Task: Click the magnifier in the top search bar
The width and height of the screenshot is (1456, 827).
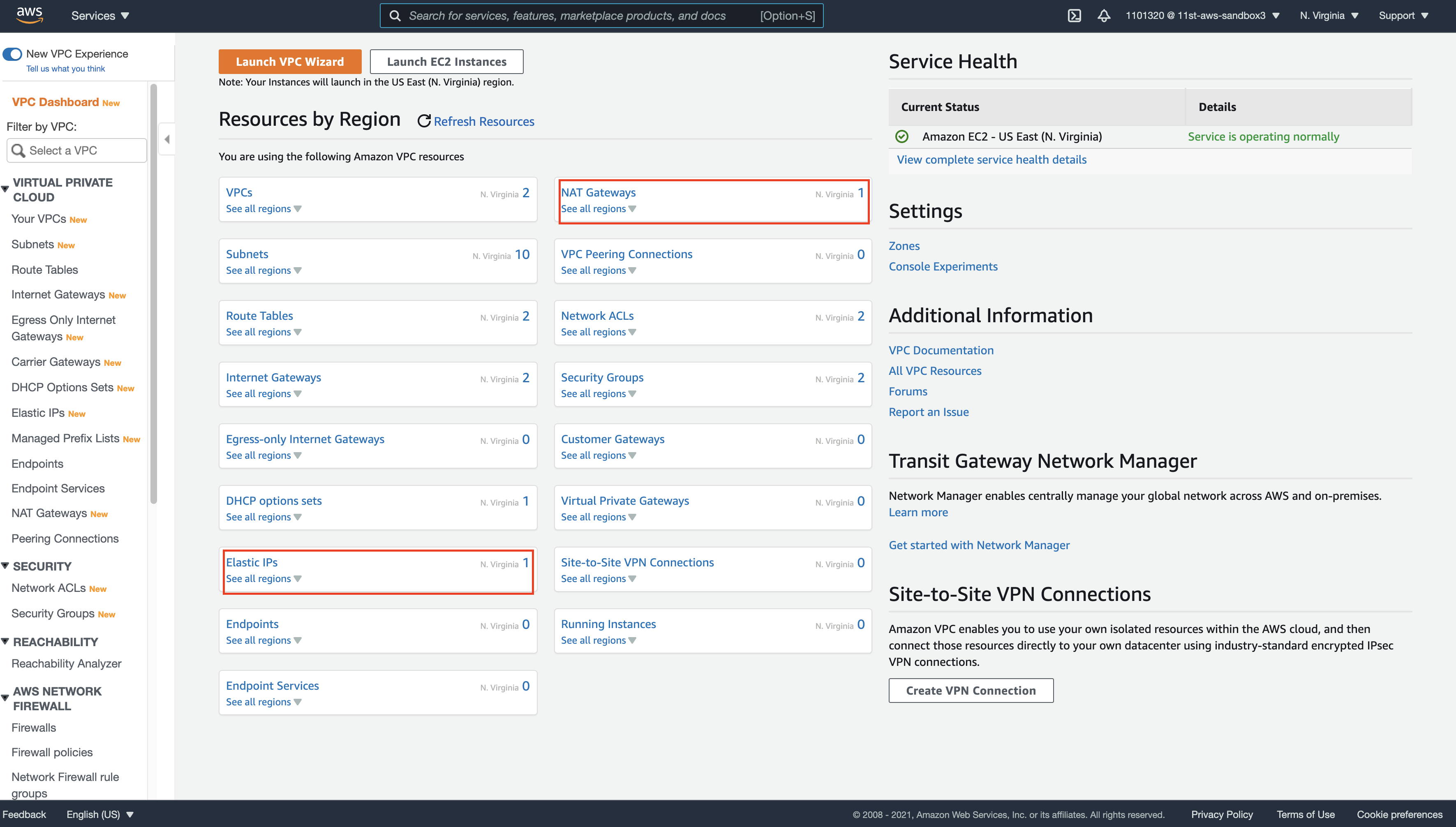Action: 395,16
